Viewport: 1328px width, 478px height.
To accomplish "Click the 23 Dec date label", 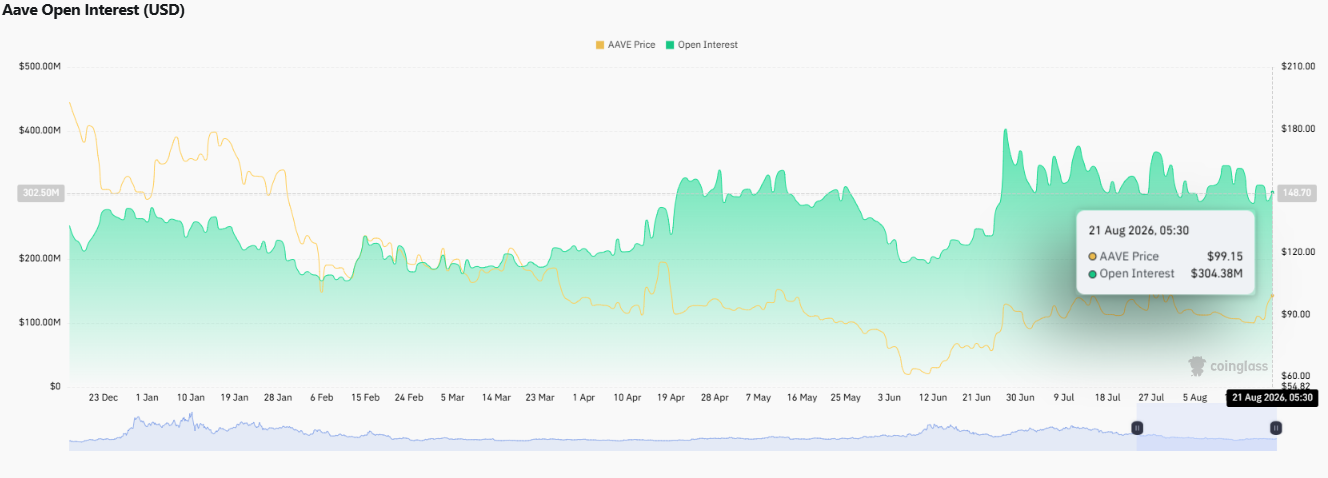I will [x=103, y=397].
